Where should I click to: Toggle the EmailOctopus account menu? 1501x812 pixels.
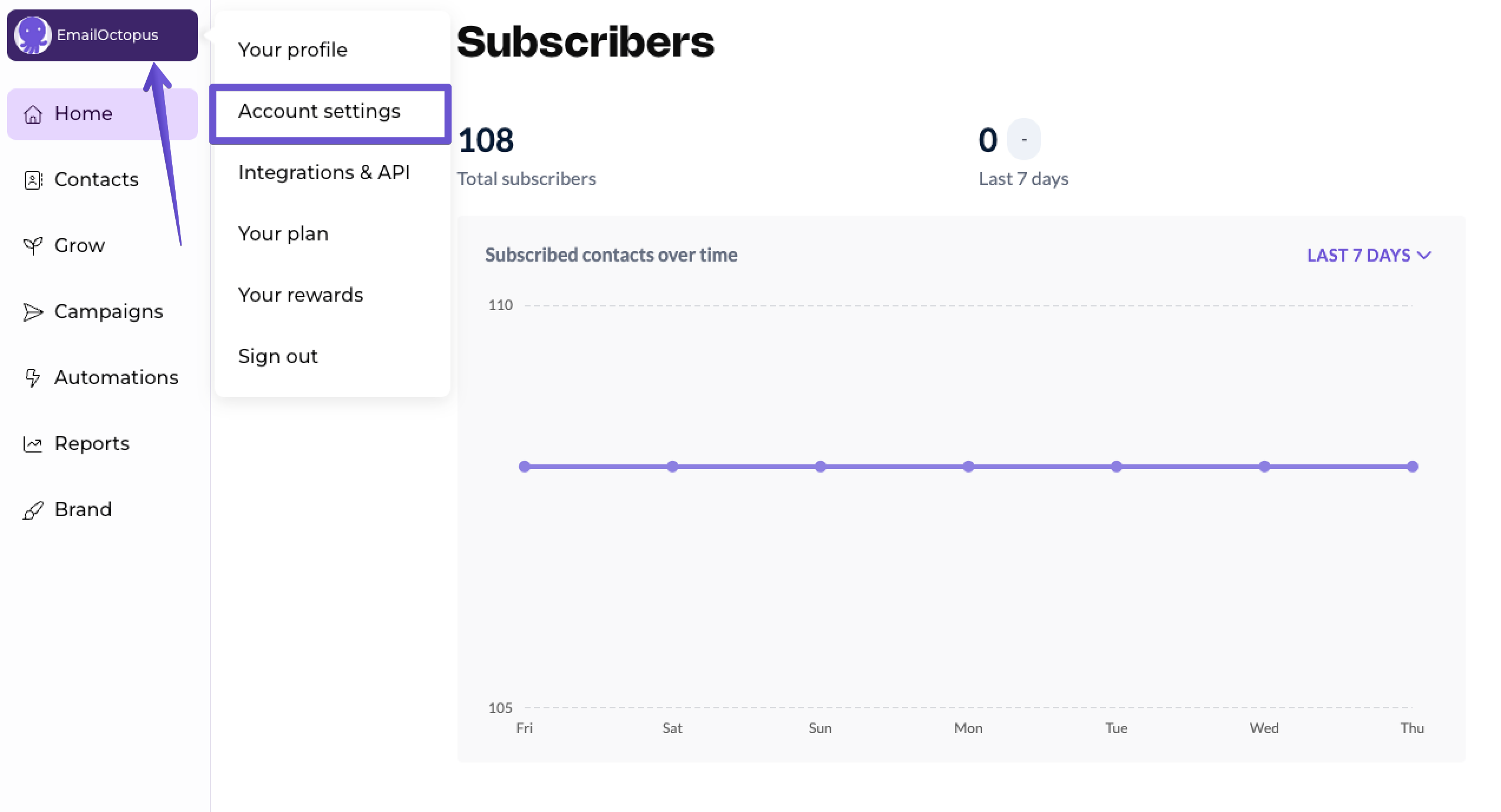pos(107,35)
